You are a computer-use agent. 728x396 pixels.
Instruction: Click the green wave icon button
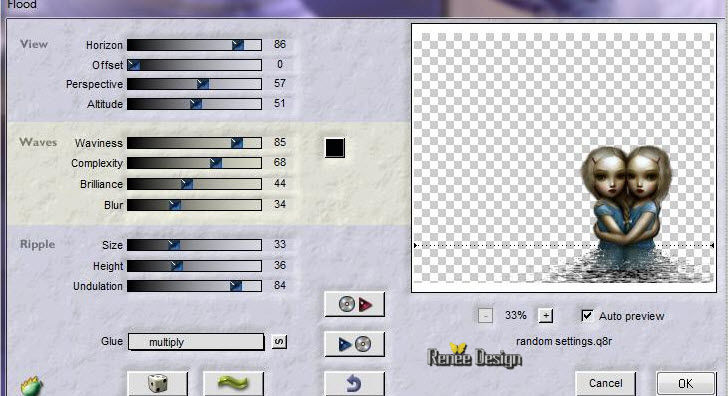point(233,383)
